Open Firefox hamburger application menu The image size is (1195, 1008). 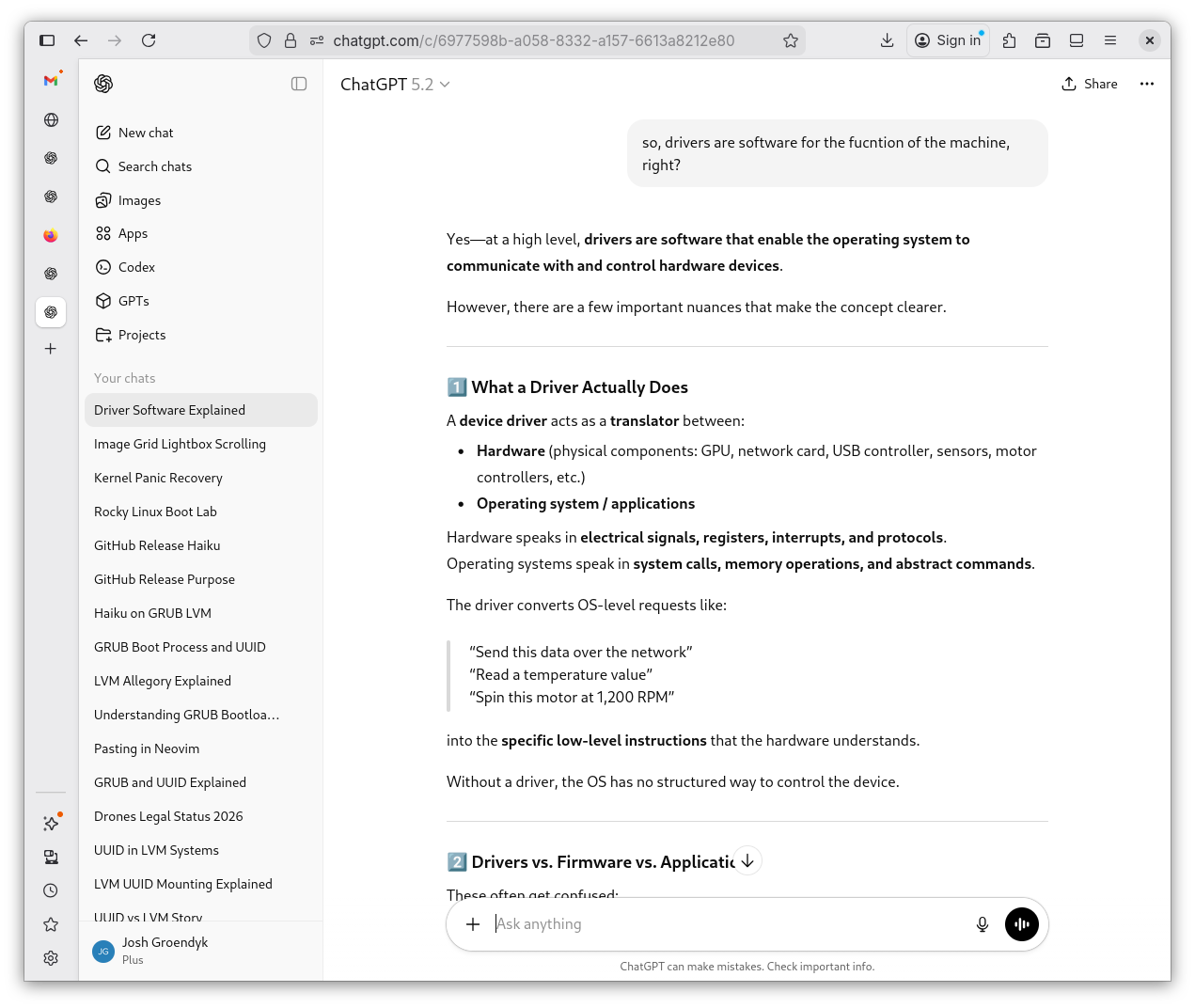pos(1110,40)
